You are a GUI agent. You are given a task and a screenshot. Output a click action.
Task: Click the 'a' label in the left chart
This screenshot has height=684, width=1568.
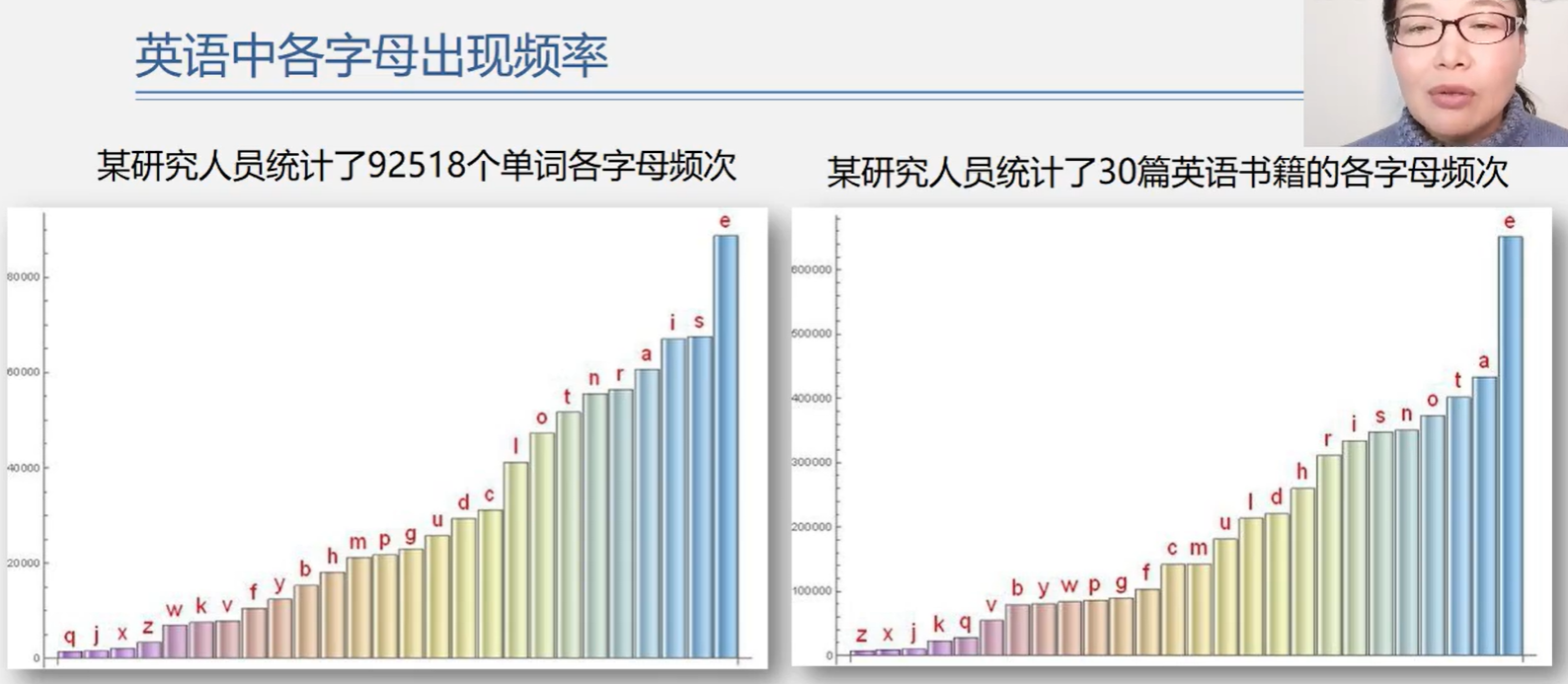[647, 354]
